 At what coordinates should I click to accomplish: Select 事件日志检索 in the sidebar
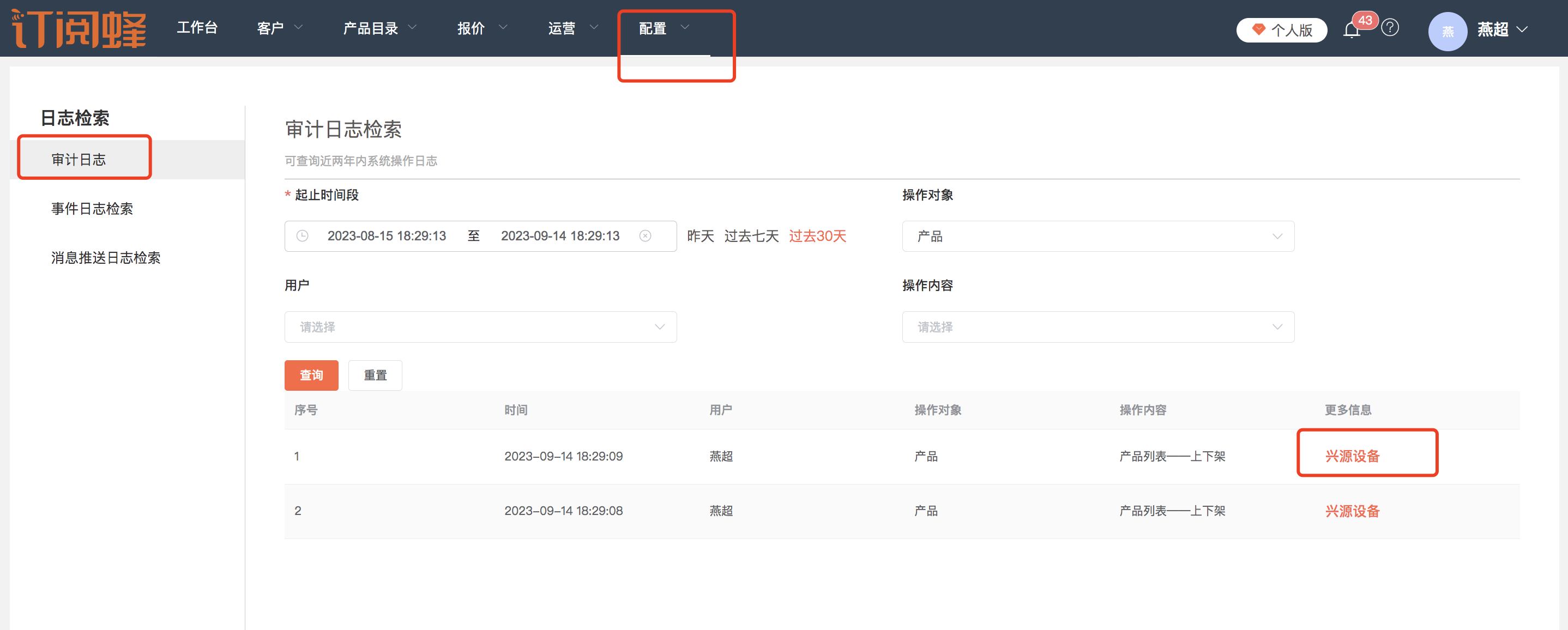click(92, 209)
